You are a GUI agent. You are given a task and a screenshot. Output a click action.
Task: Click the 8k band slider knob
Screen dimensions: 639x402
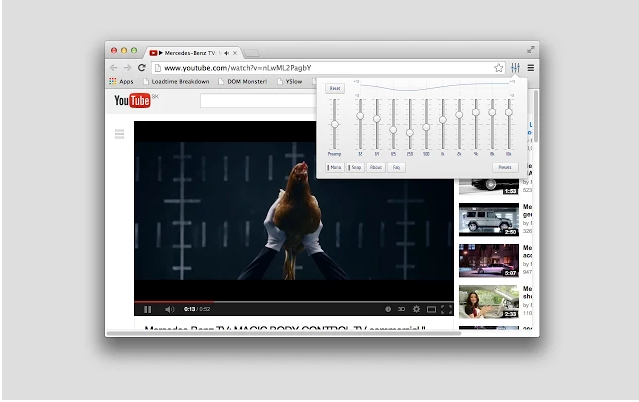coord(492,112)
